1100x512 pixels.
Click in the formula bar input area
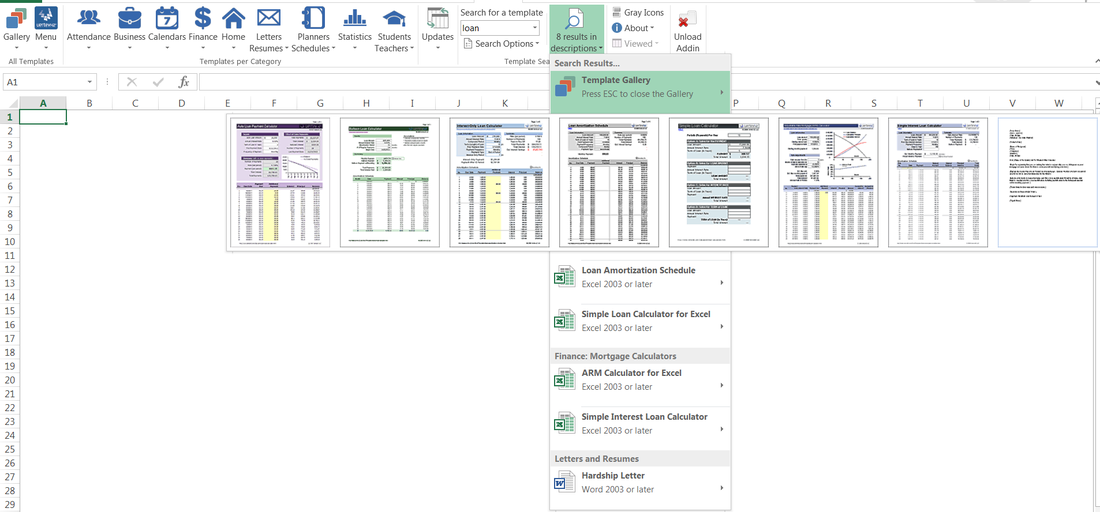644,82
